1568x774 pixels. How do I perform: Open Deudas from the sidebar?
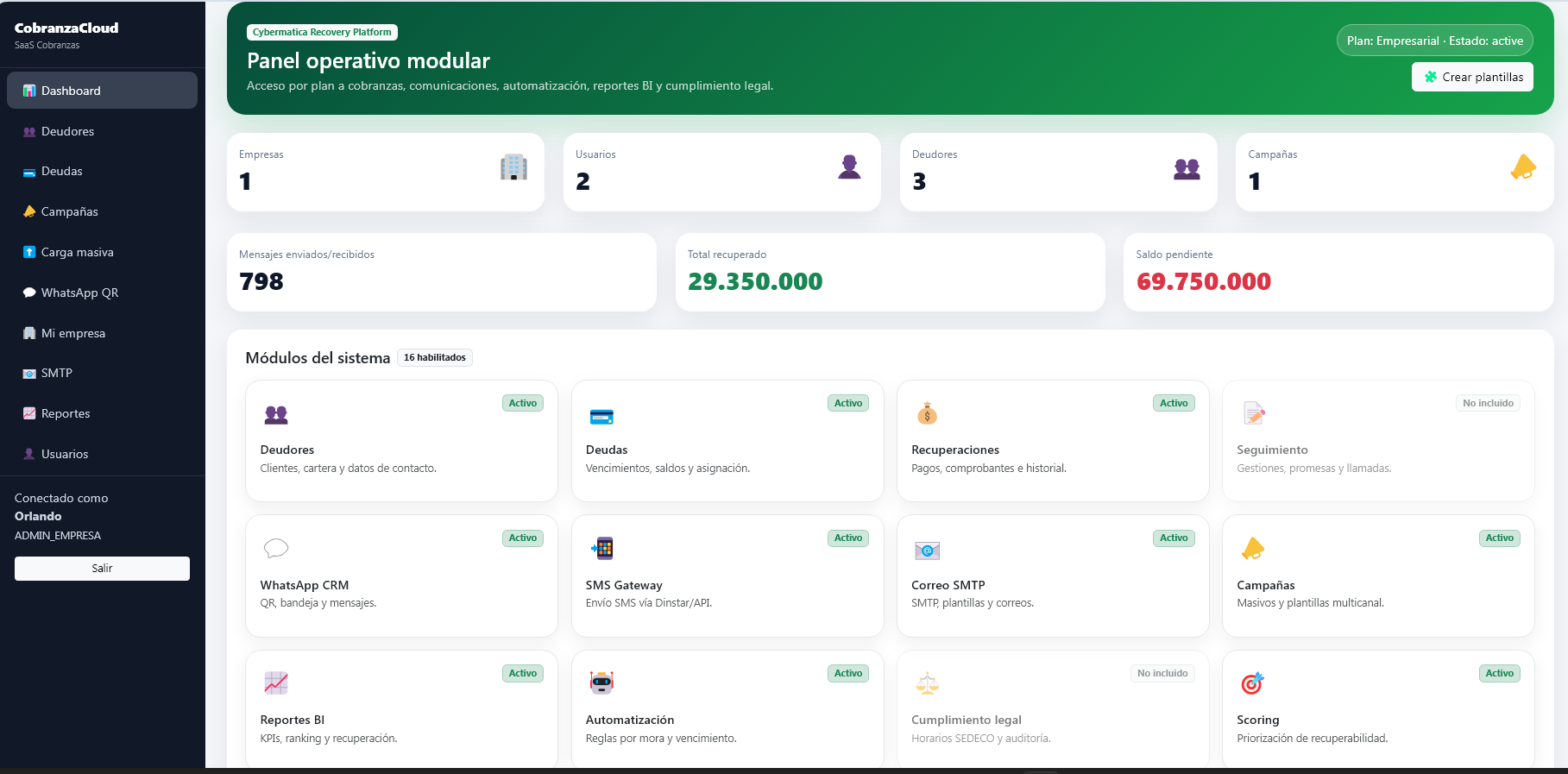click(102, 171)
